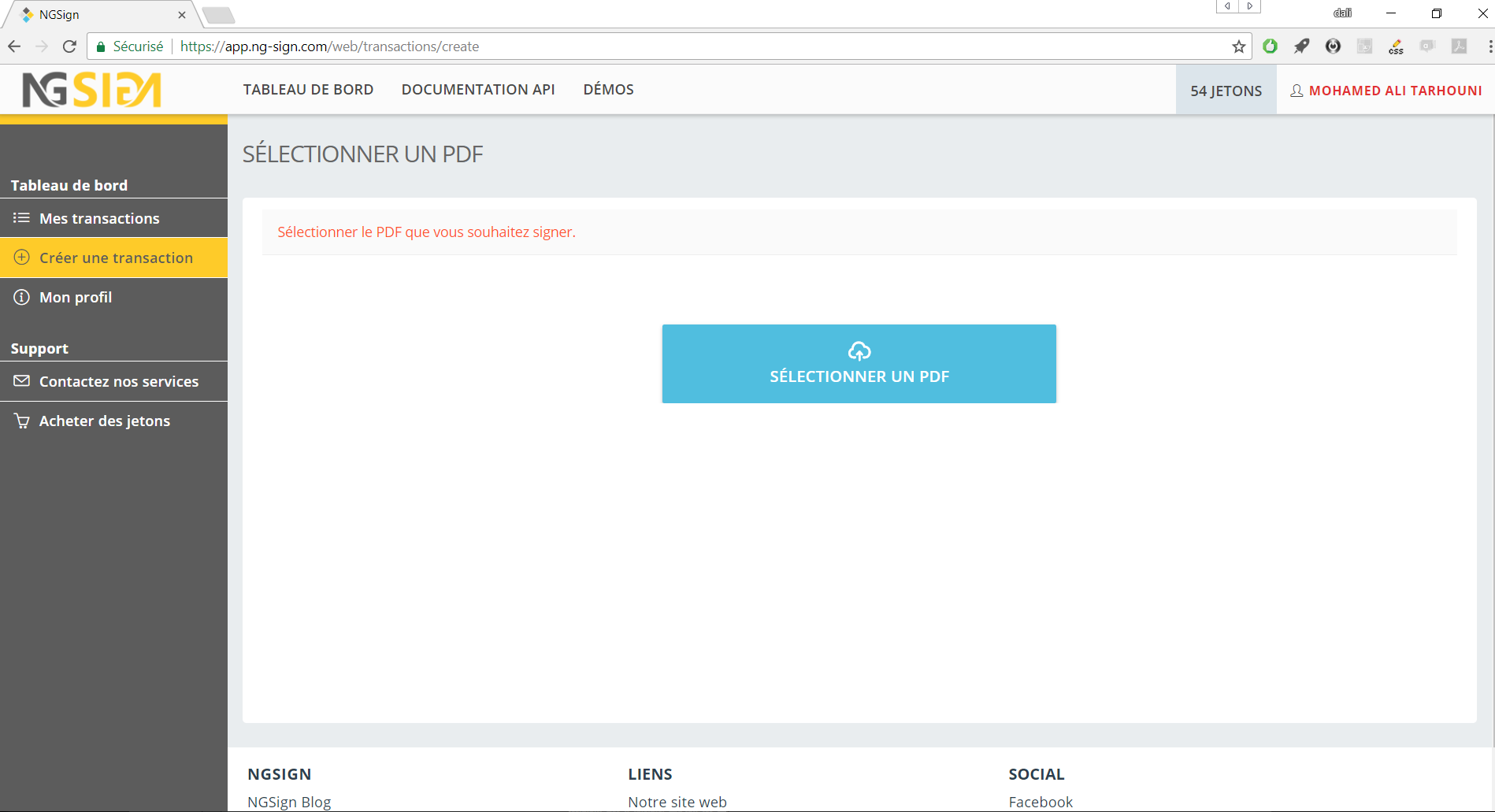Open Mes transactions in sidebar
The width and height of the screenshot is (1495, 812).
(x=99, y=218)
